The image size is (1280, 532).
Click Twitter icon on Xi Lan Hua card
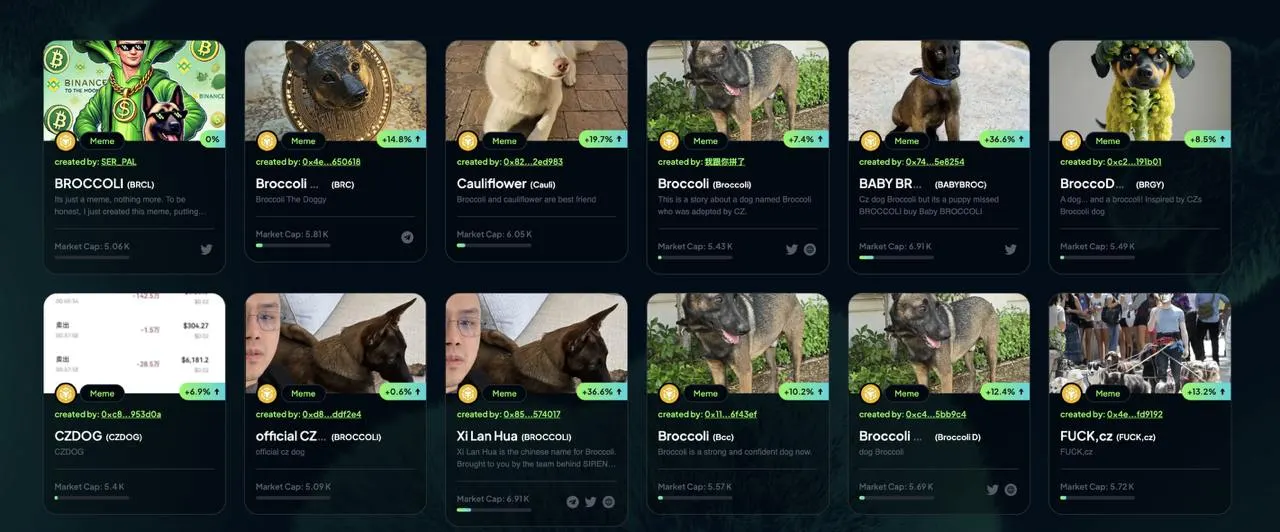tap(591, 502)
